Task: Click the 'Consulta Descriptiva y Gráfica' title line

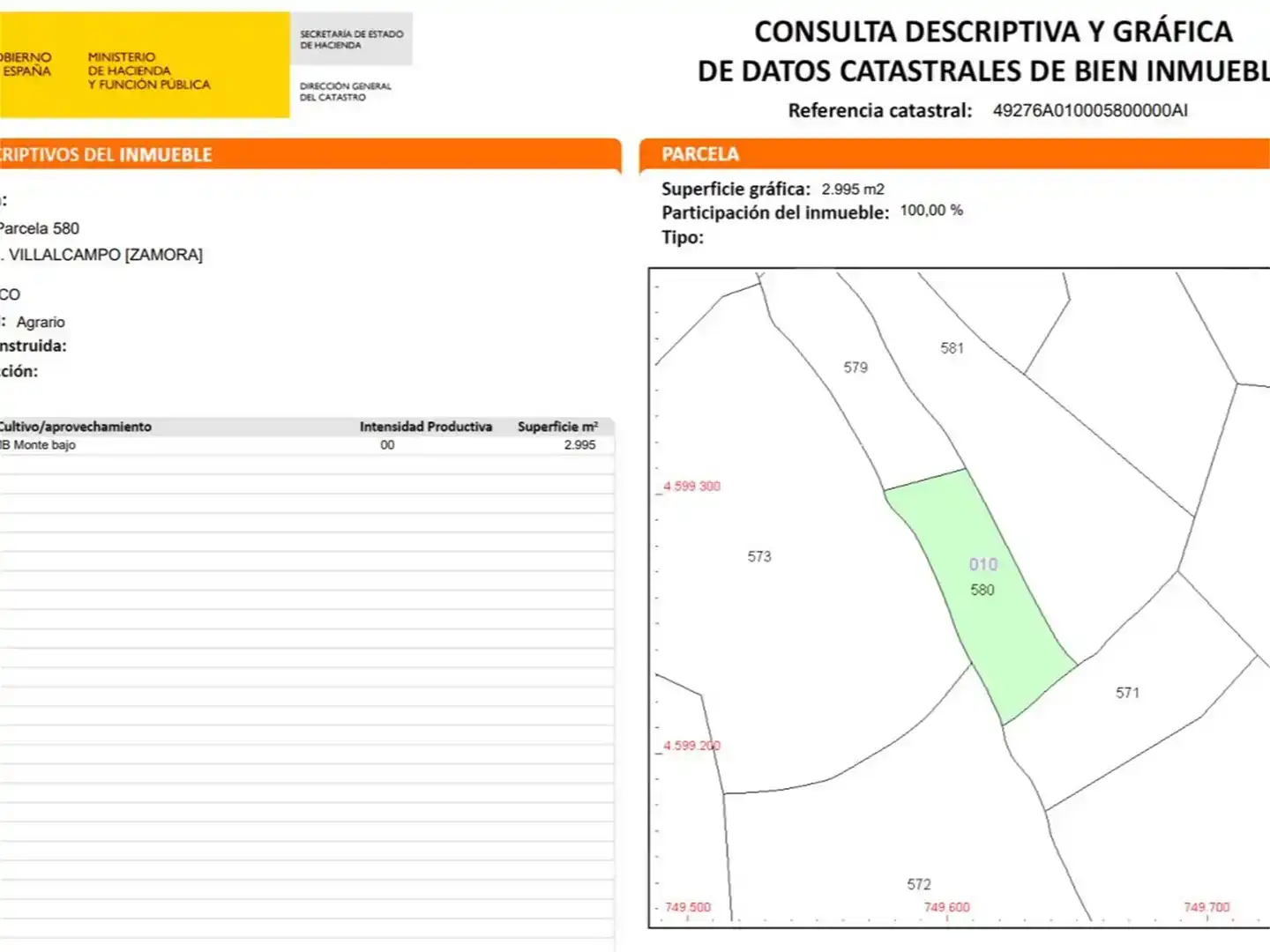Action: [993, 32]
